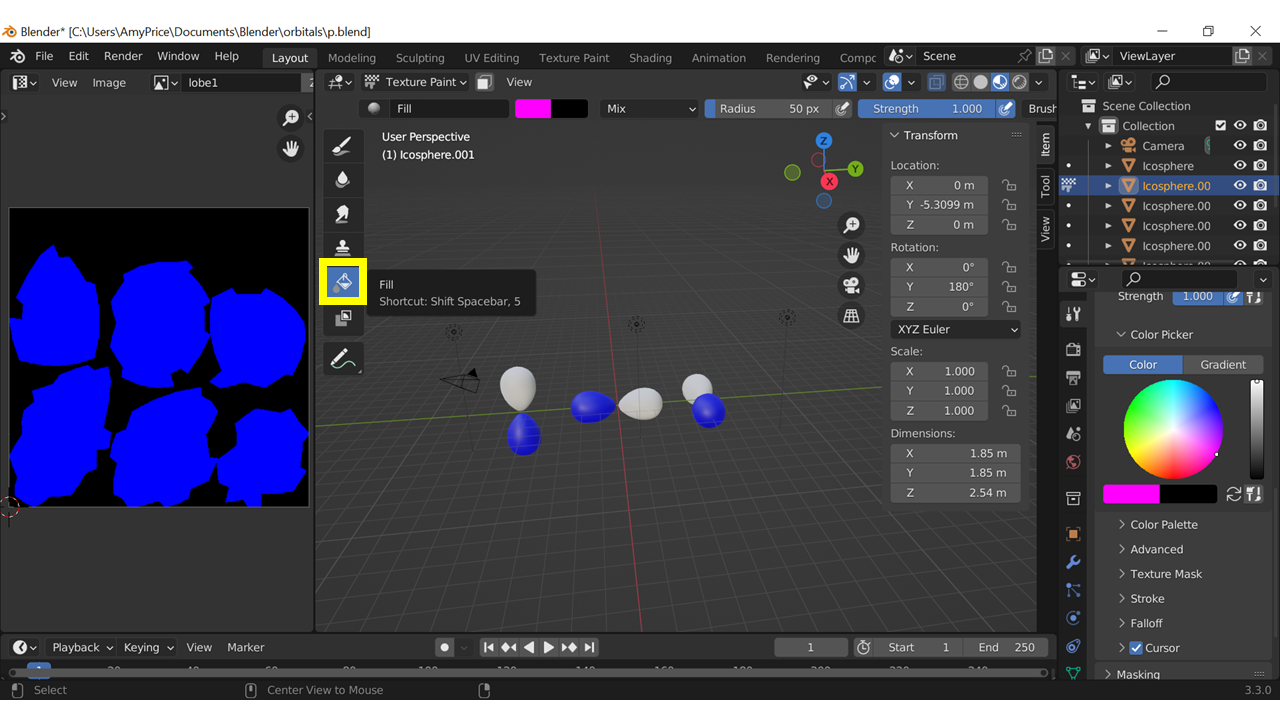The height and width of the screenshot is (720, 1280).
Task: Select the Soften tool
Action: (x=342, y=179)
